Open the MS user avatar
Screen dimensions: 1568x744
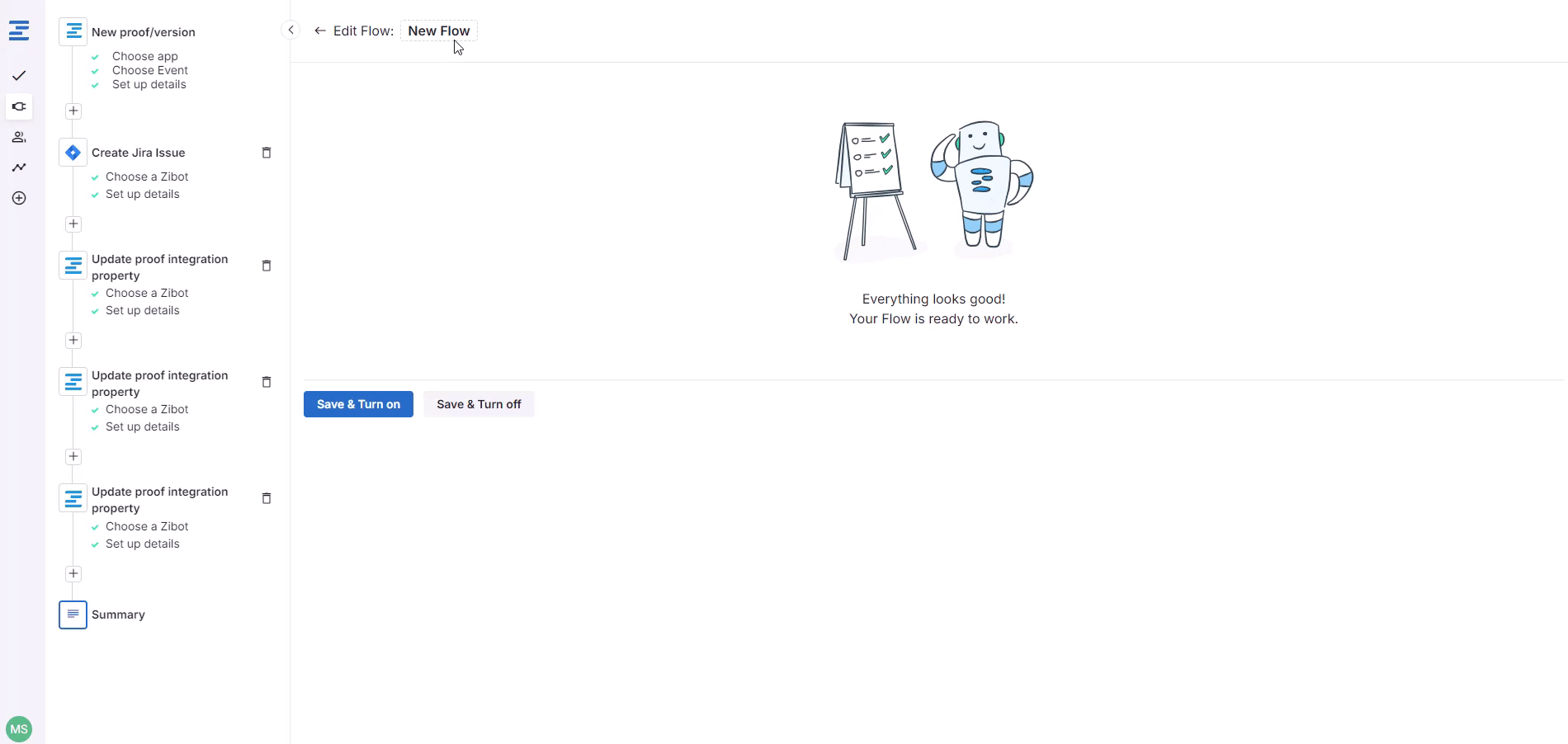19,729
